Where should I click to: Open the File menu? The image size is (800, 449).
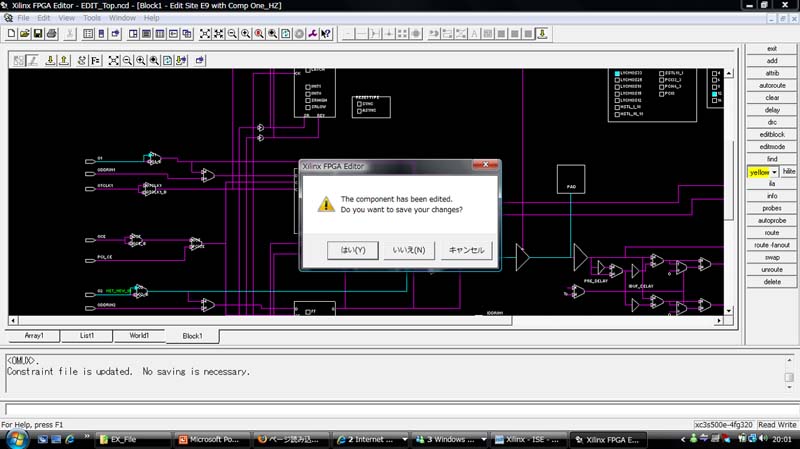click(x=23, y=18)
